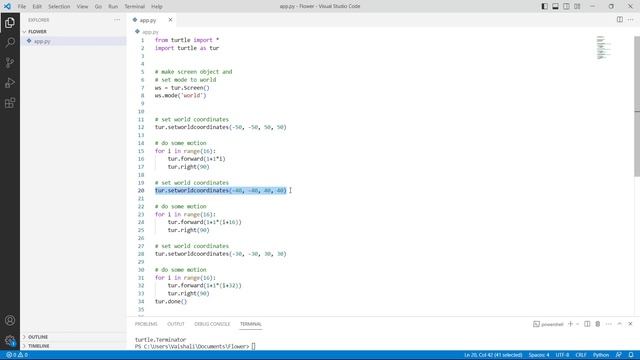The image size is (640, 360).
Task: Open the feedback icon in status bar
Action: point(619,355)
